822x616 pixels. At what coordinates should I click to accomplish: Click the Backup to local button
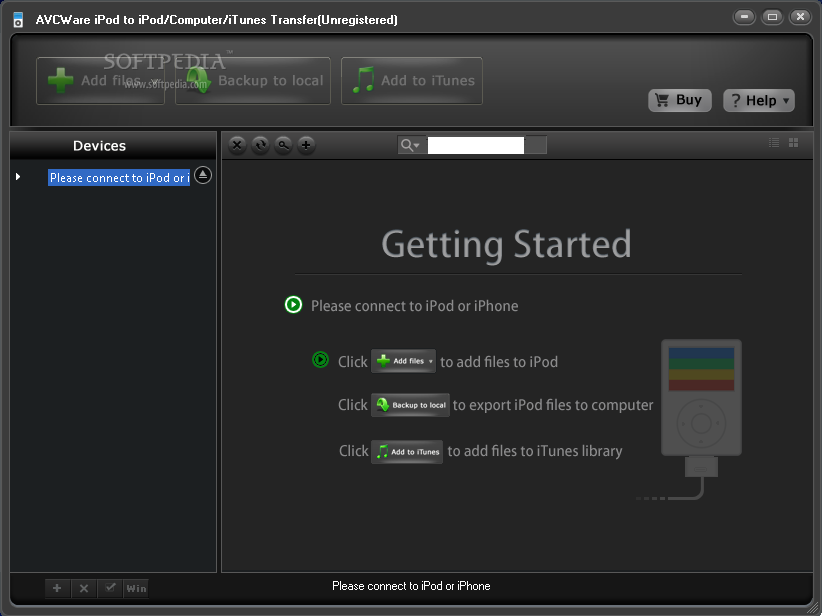(x=253, y=81)
